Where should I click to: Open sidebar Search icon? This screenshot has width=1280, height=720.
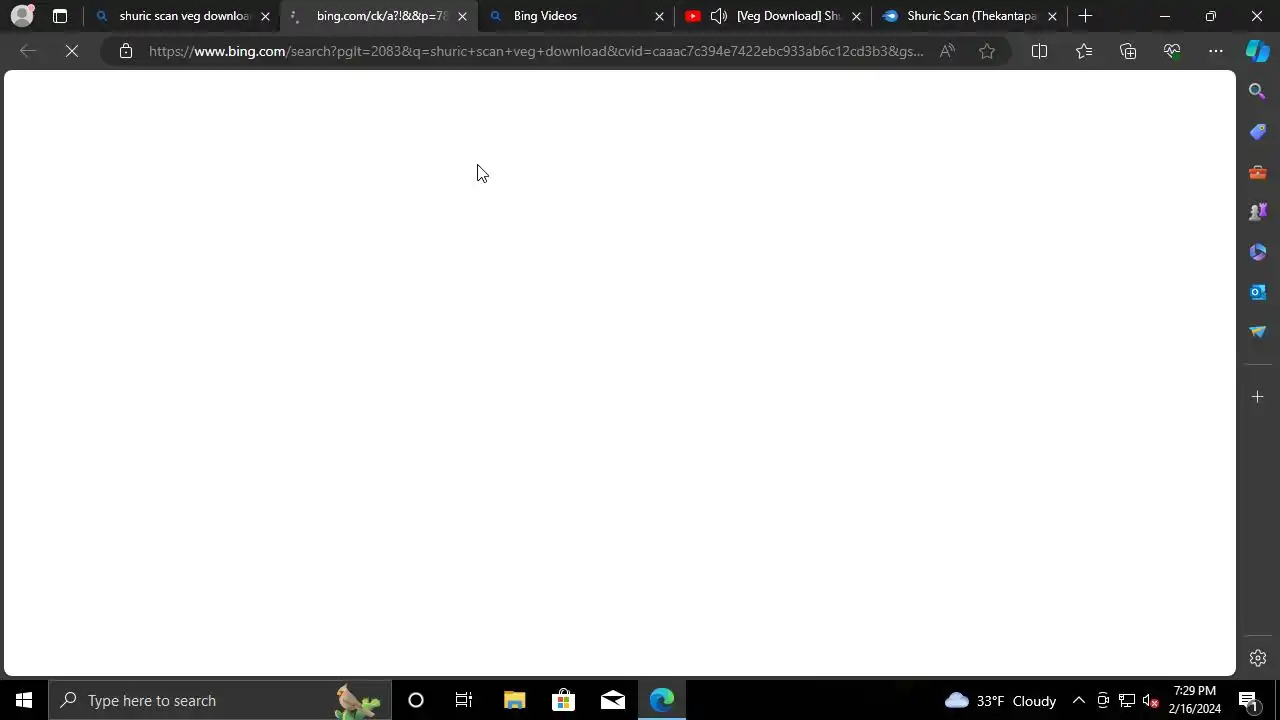[x=1258, y=91]
